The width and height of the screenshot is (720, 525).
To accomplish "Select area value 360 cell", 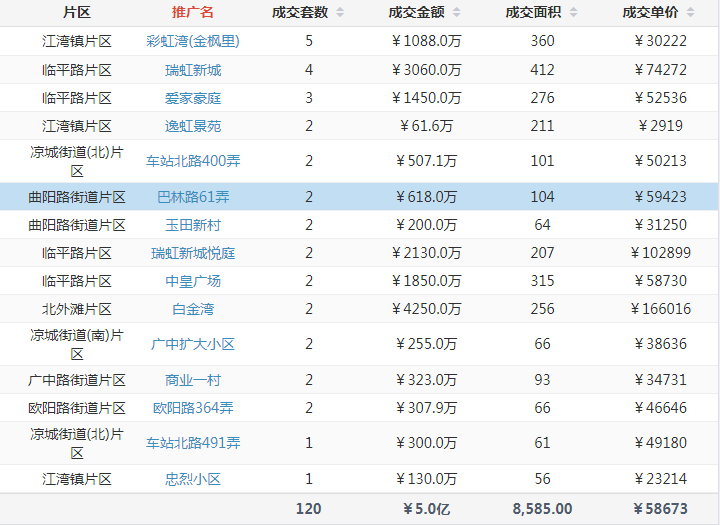I will (x=542, y=41).
